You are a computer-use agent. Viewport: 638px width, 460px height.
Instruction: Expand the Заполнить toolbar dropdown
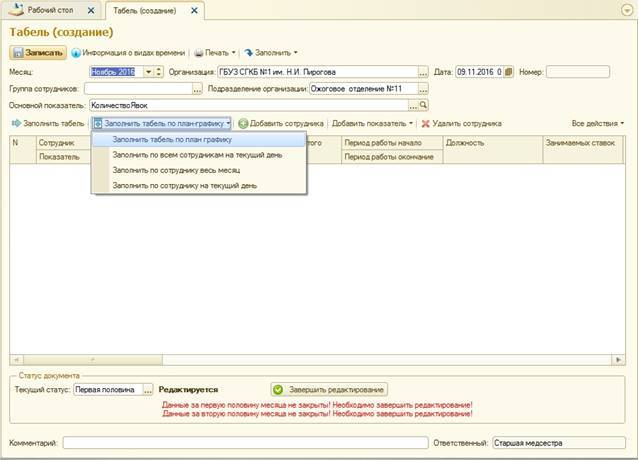coord(269,52)
